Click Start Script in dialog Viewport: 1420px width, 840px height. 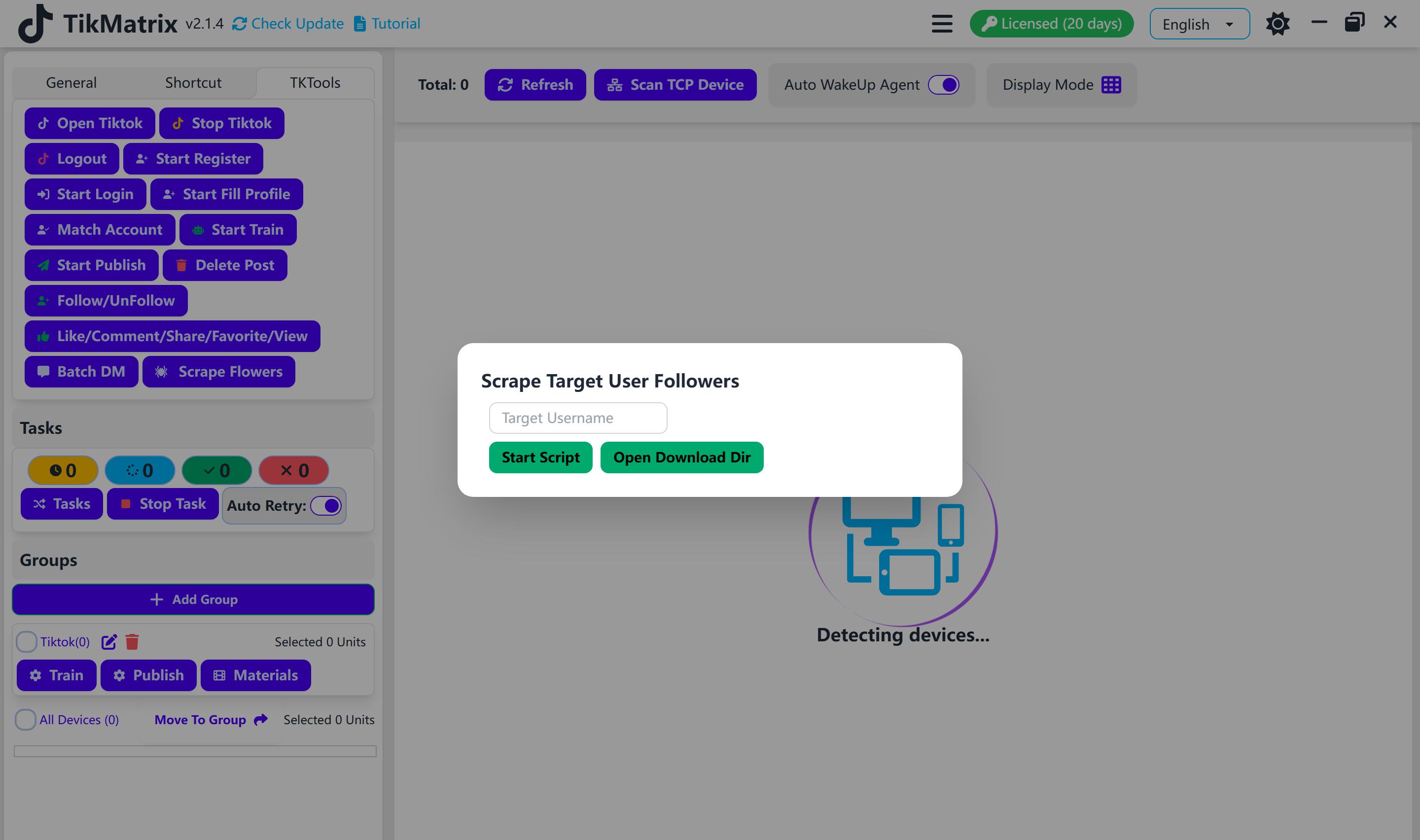[540, 457]
